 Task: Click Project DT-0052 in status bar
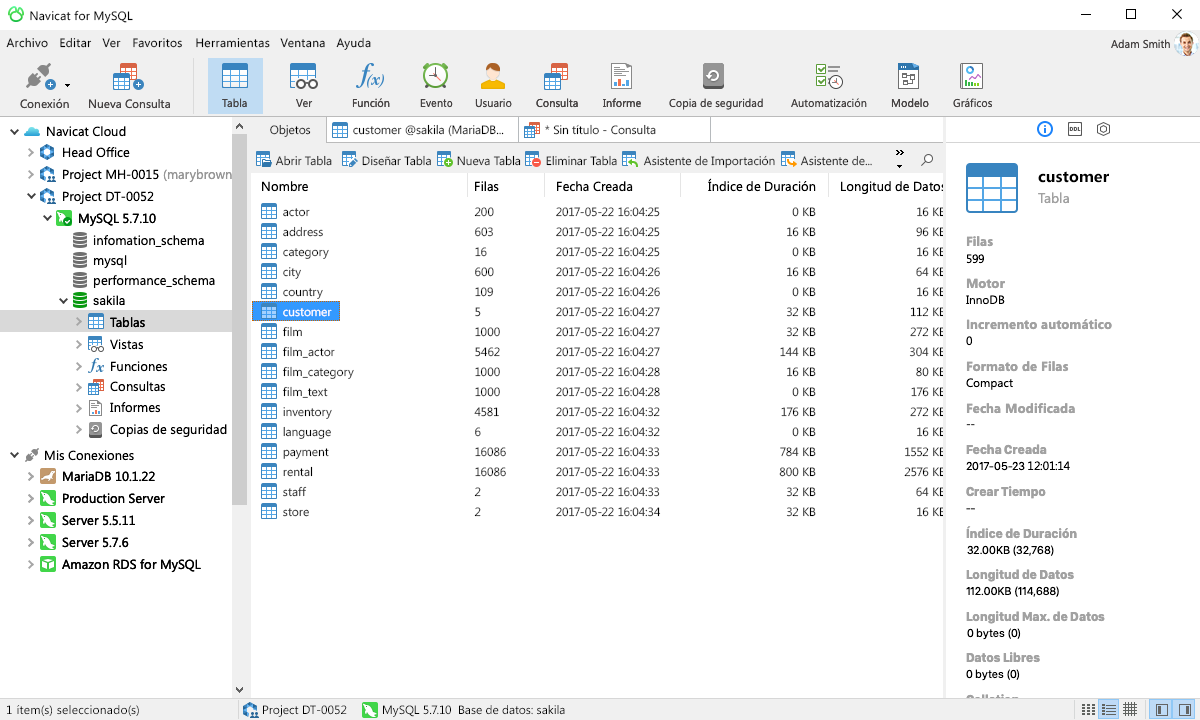[295, 710]
